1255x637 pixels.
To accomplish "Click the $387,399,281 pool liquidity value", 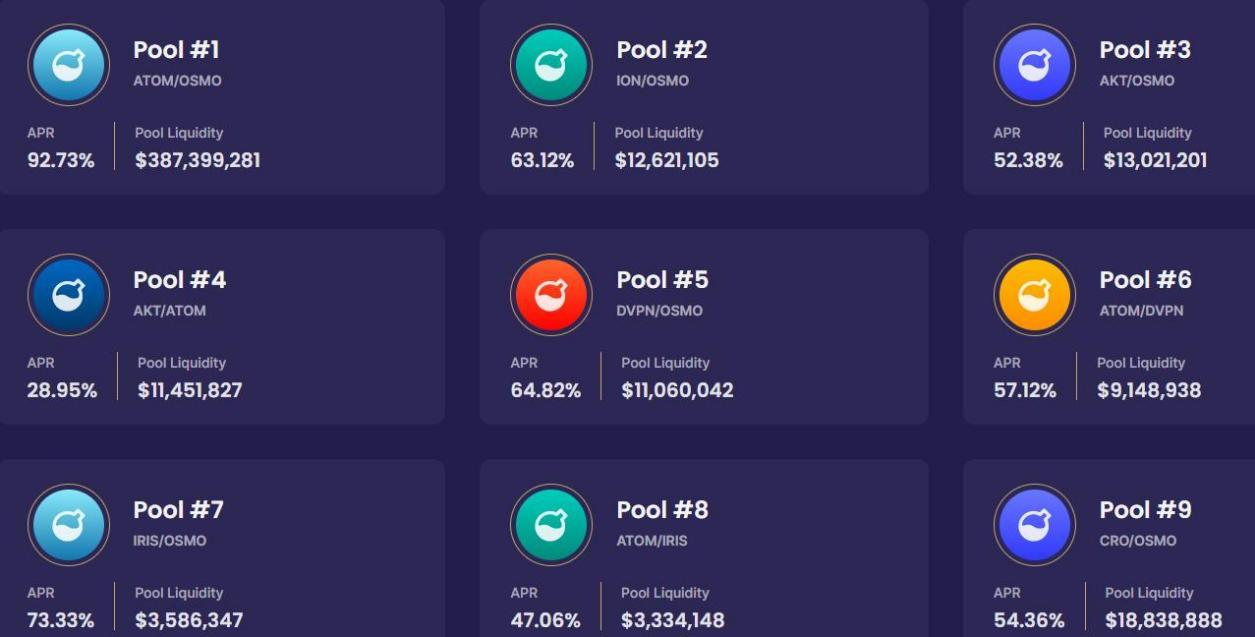I will coord(198,160).
